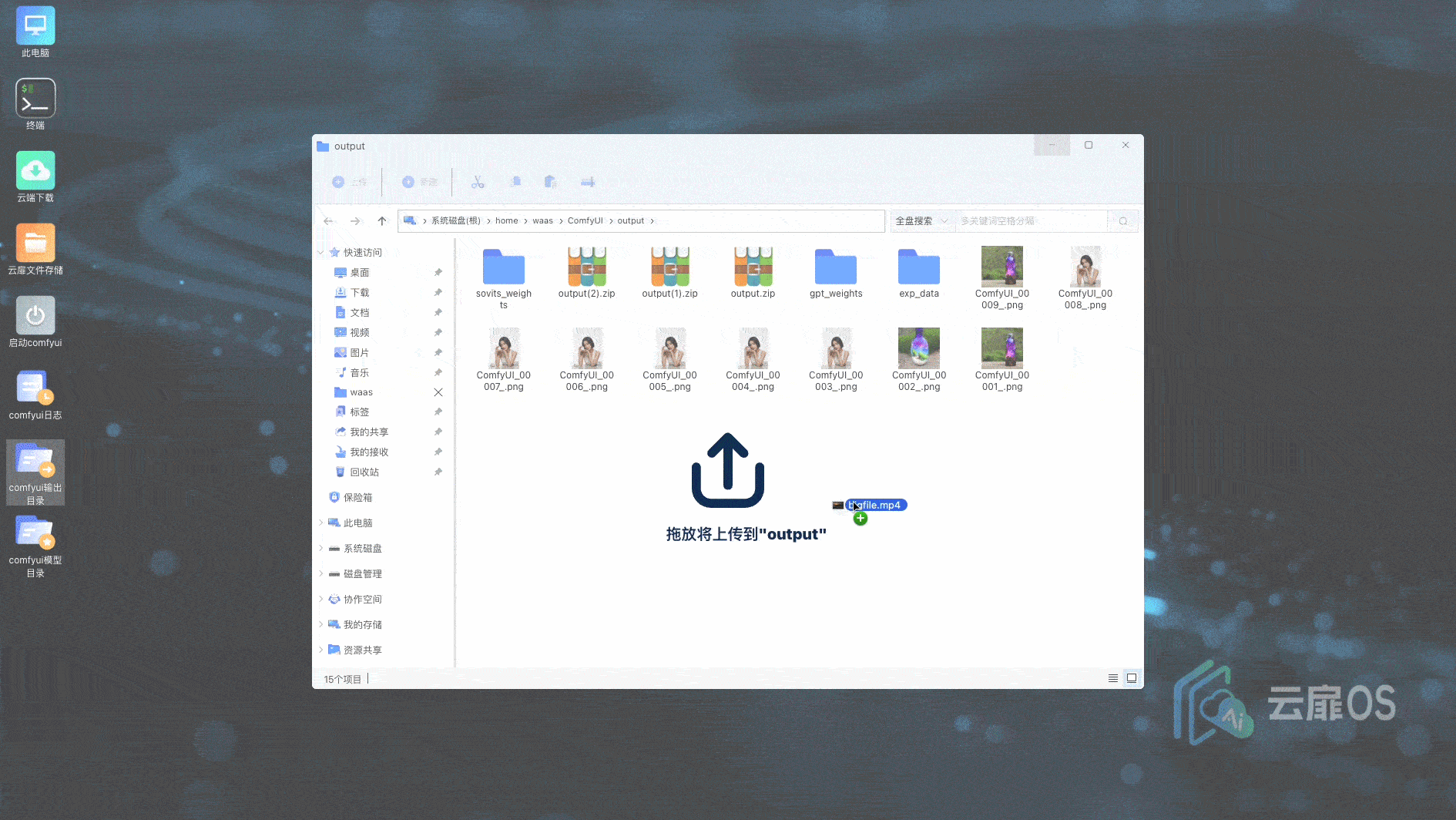1456x820 pixels.
Task: Click the search magnifier icon
Action: pos(1123,221)
